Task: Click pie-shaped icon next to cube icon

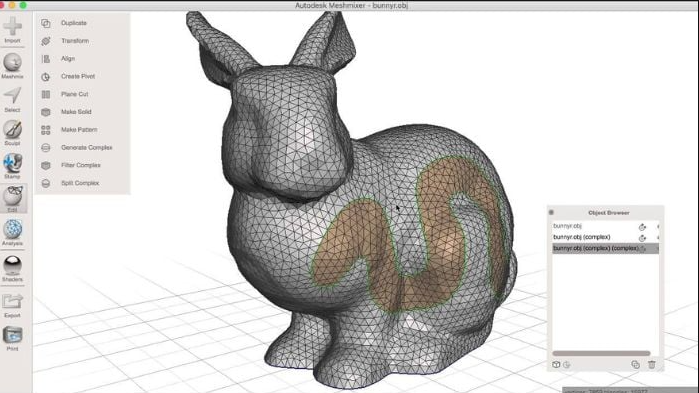Action: click(567, 364)
